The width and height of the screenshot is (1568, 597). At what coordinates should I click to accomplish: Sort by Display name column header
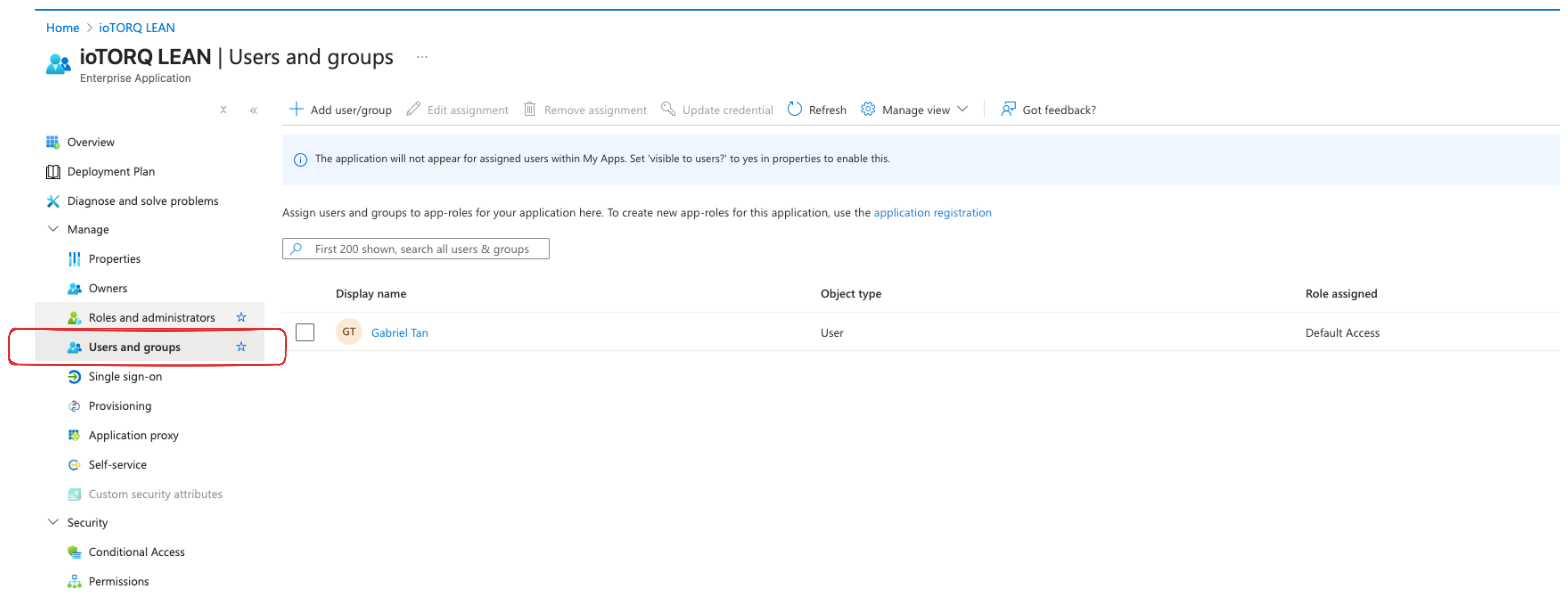371,293
